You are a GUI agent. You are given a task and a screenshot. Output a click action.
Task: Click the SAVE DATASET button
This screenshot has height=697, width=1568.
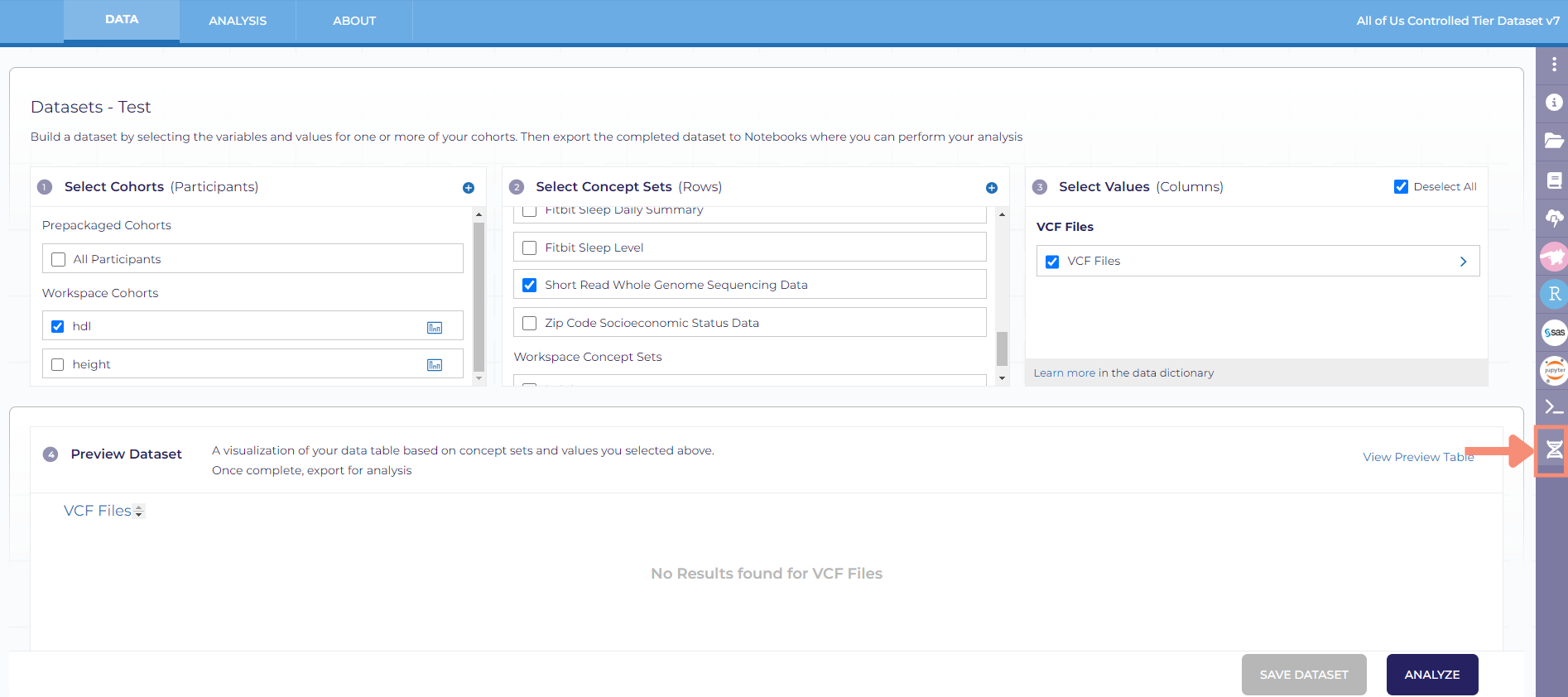click(x=1304, y=675)
